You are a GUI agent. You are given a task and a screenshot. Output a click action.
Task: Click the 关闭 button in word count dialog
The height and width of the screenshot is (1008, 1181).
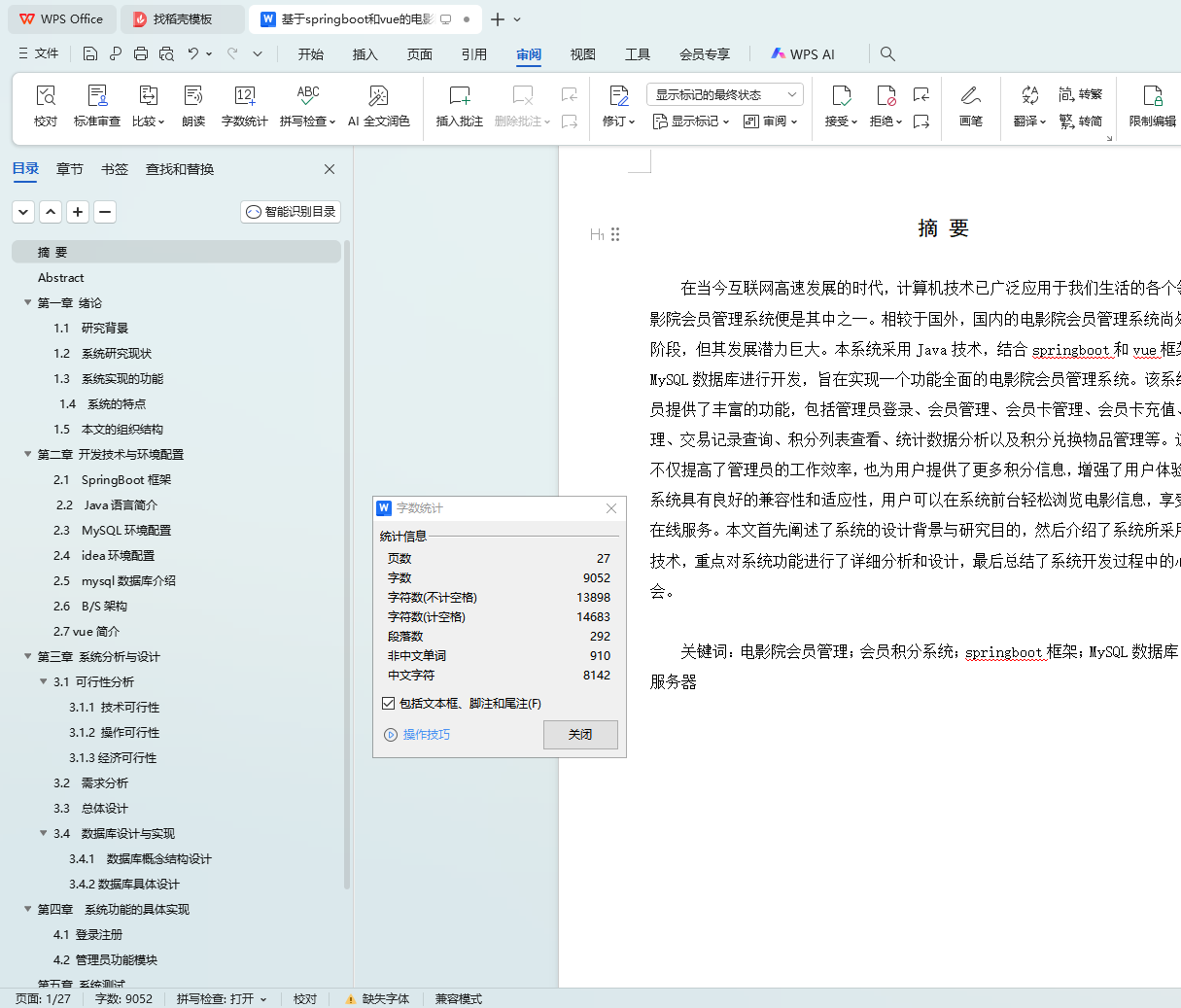tap(580, 735)
